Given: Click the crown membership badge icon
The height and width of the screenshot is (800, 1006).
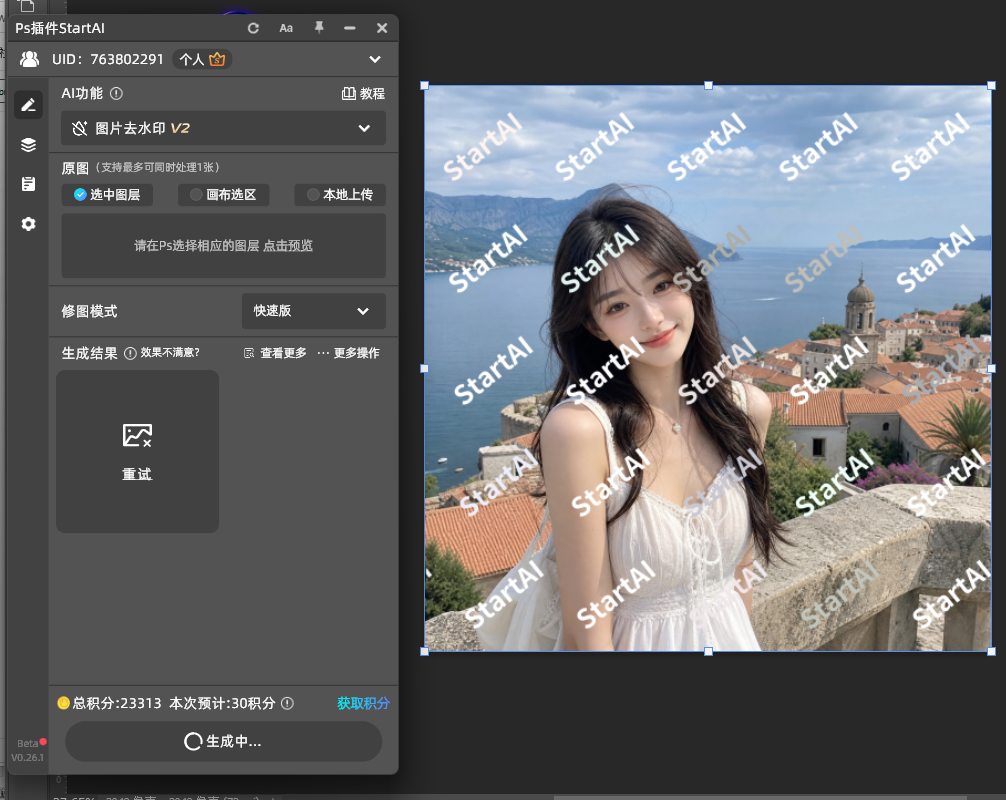Looking at the screenshot, I should (x=217, y=59).
